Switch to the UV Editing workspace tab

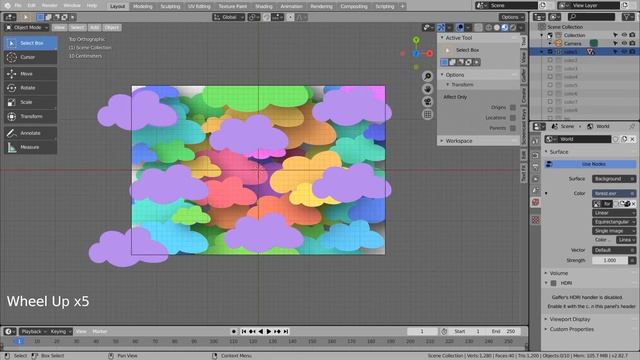click(x=199, y=6)
